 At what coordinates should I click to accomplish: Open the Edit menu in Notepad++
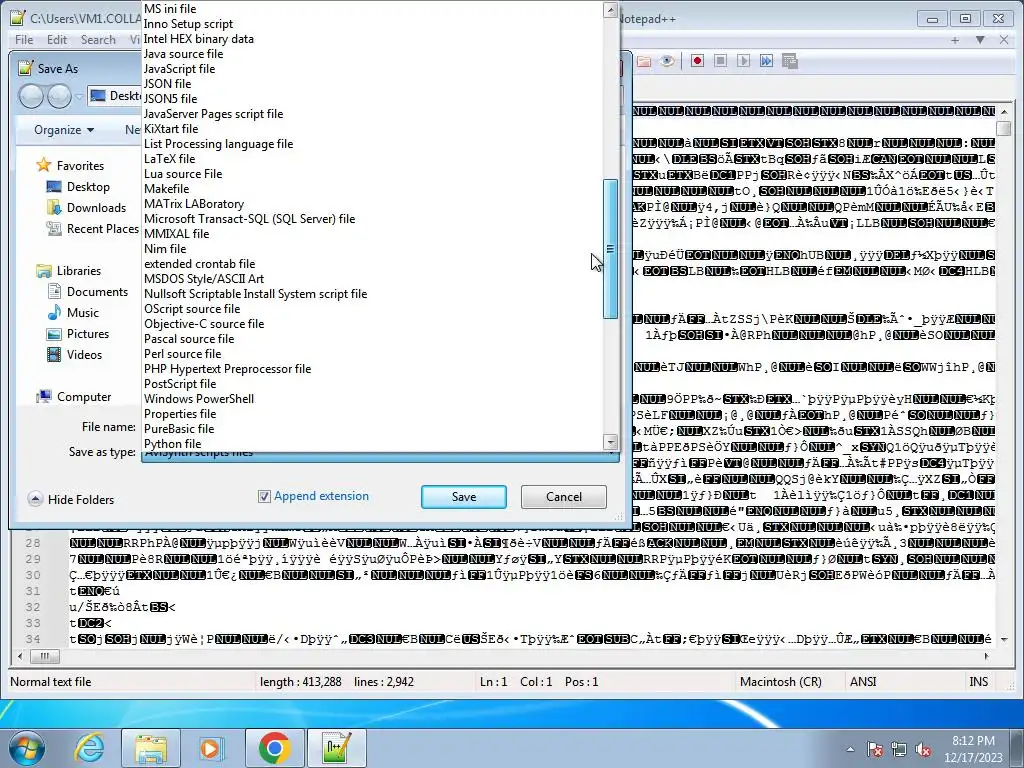[57, 40]
